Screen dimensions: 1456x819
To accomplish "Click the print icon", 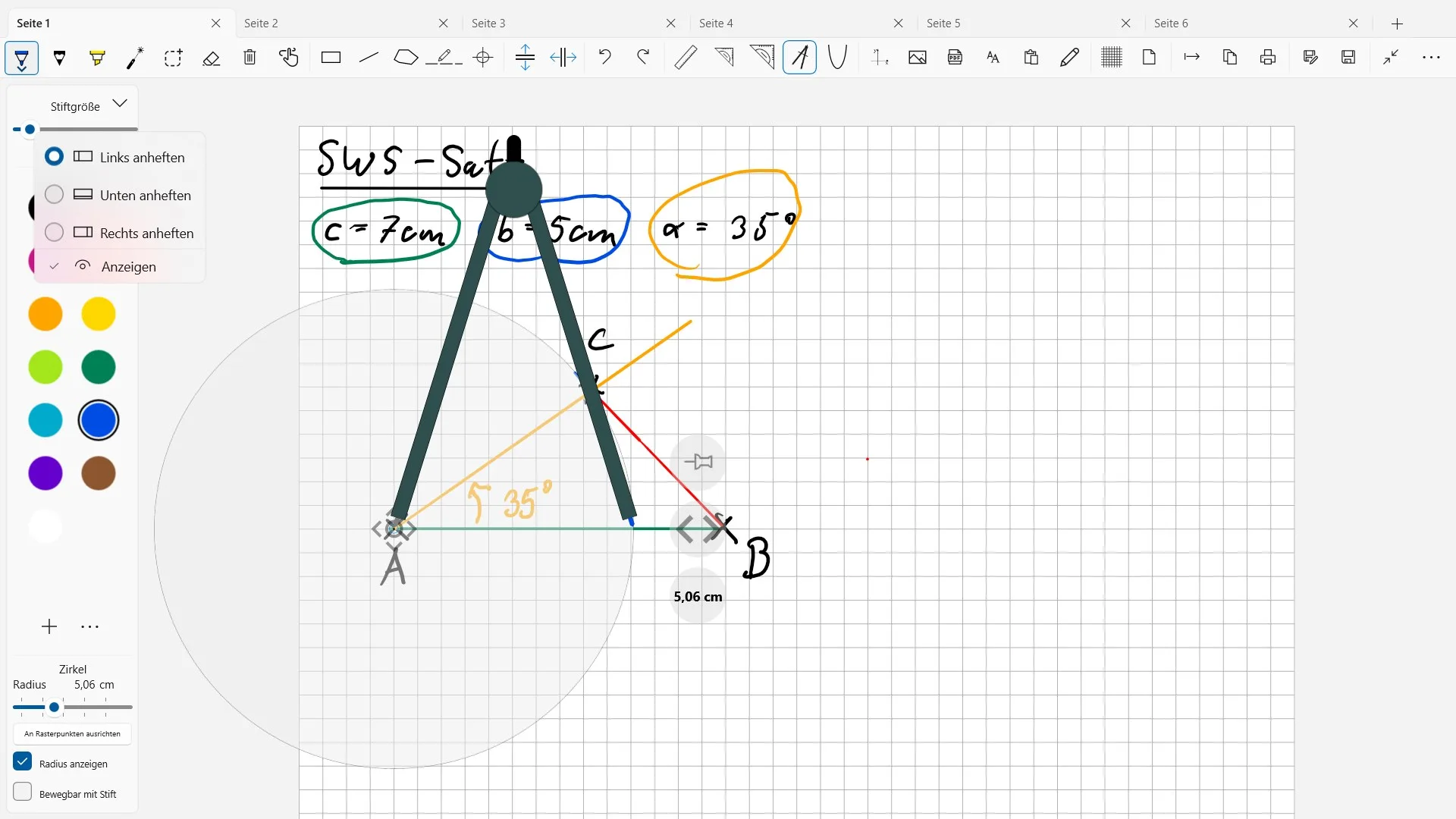I will pyautogui.click(x=1268, y=58).
